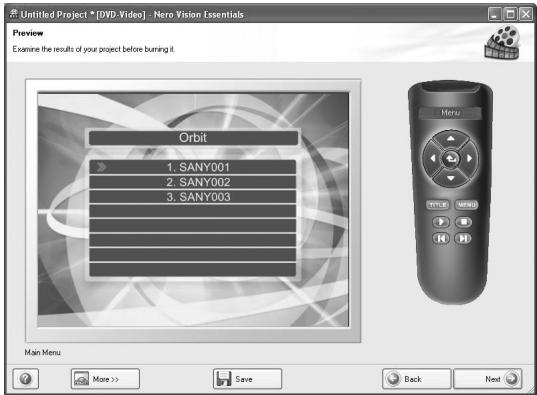Screen dimensions: 537x395
Task: Click the stop button on the remote
Action: (x=463, y=222)
